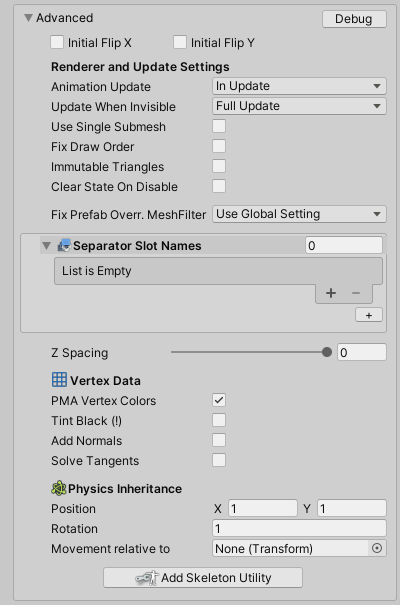The height and width of the screenshot is (605, 400).
Task: Click the Debug button
Action: coord(354,19)
